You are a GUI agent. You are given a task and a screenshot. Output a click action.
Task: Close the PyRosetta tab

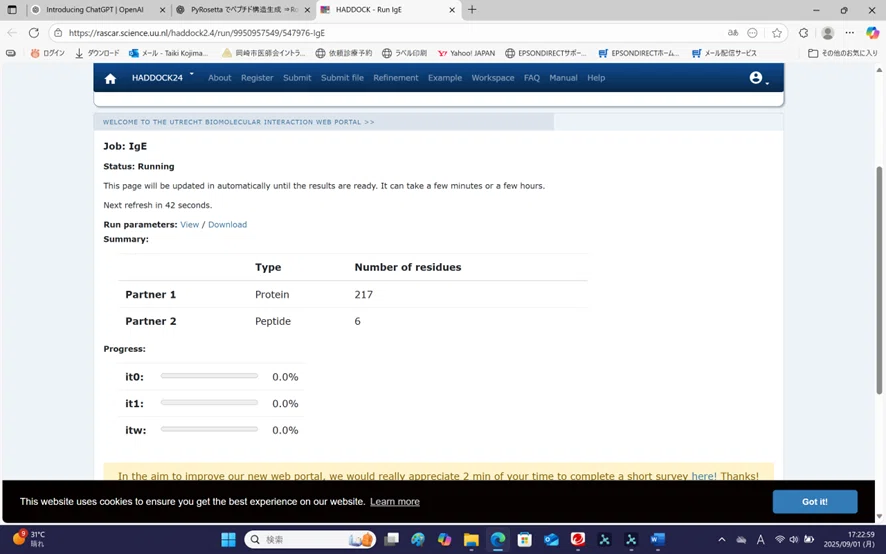[x=307, y=10]
